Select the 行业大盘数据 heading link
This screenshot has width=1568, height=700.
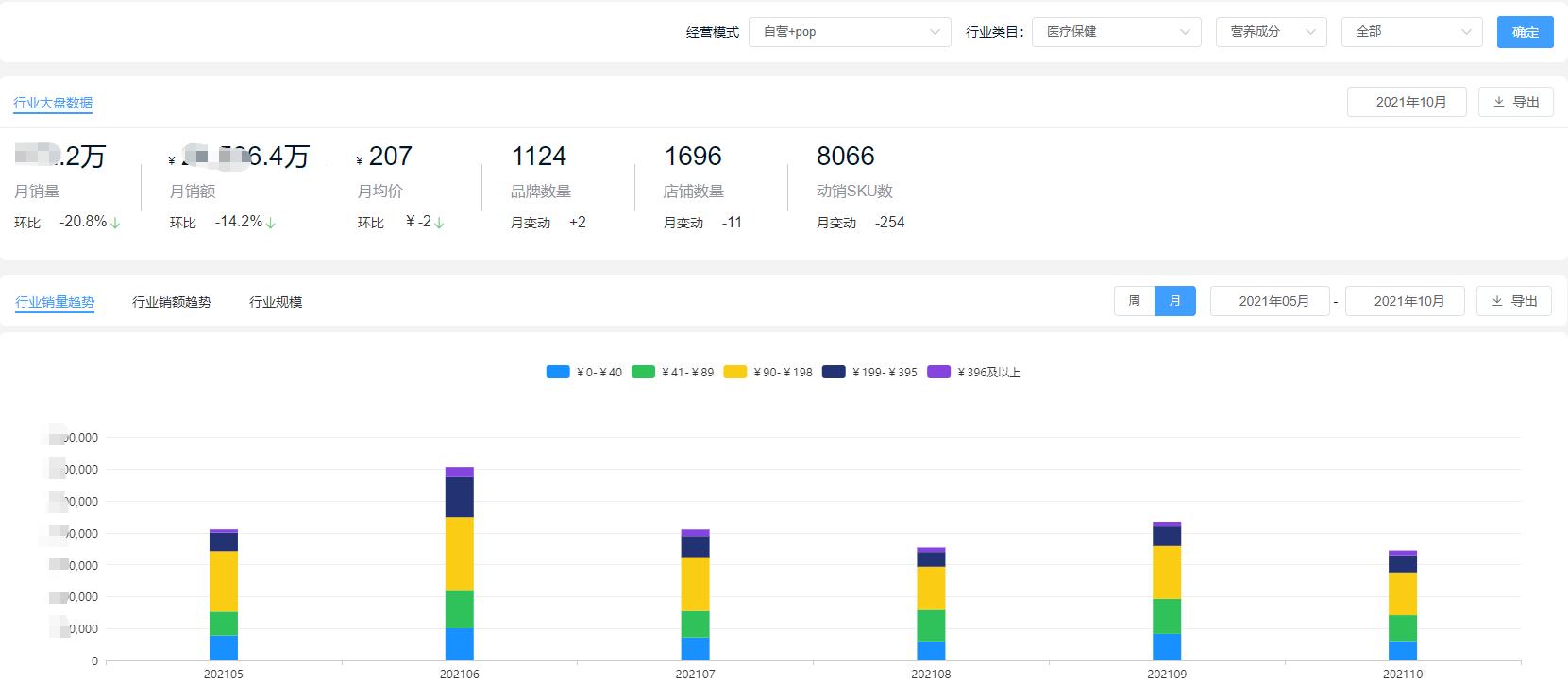[x=53, y=103]
